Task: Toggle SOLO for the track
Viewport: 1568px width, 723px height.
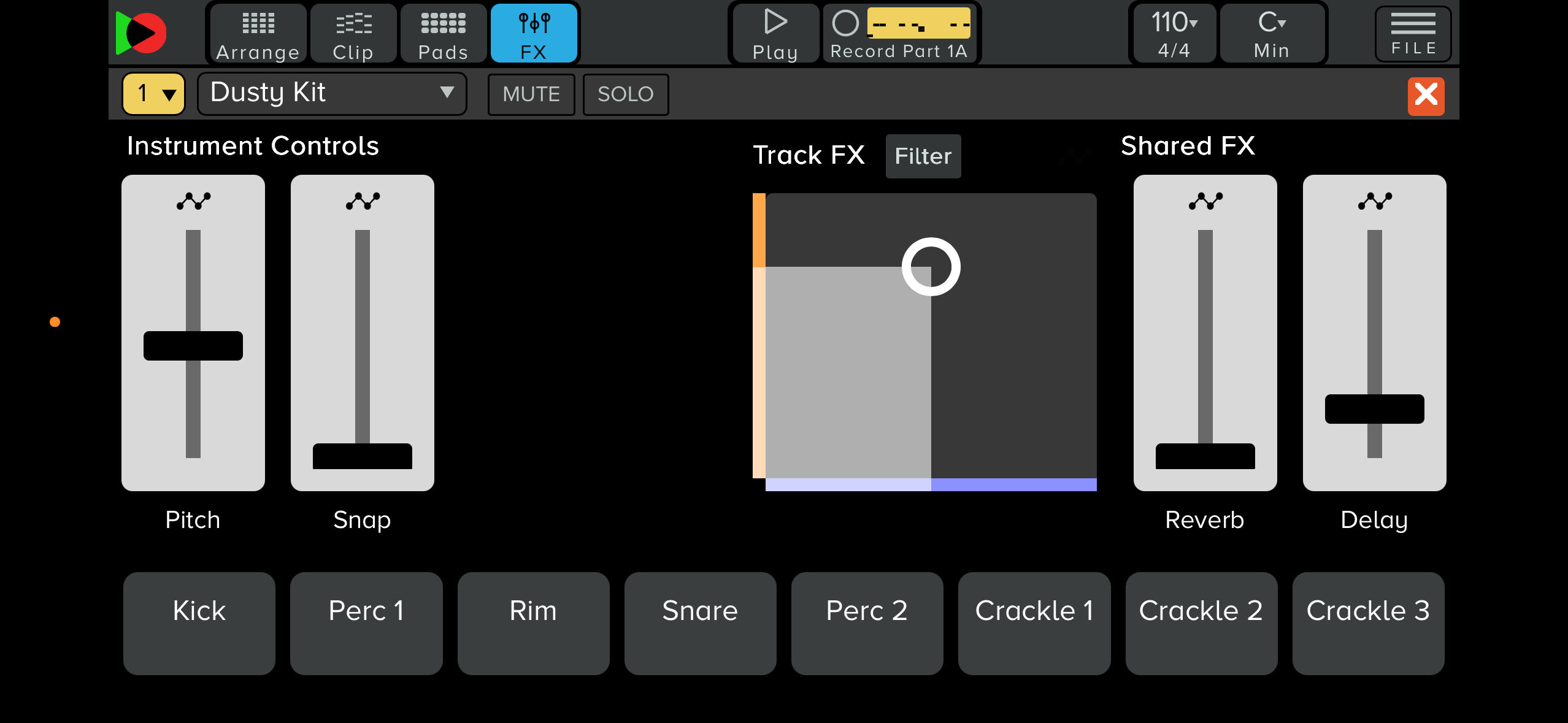Action: (x=626, y=94)
